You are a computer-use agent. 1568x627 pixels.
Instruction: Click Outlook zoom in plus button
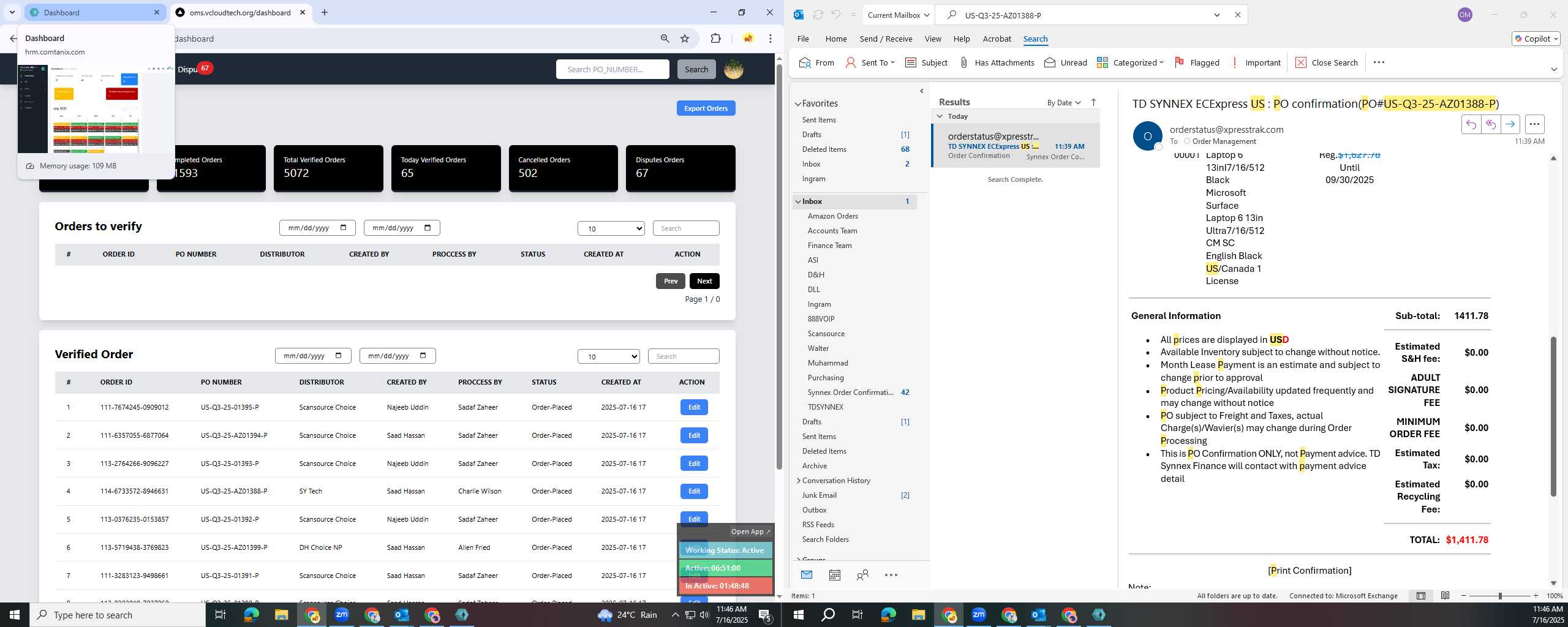pyautogui.click(x=1536, y=596)
